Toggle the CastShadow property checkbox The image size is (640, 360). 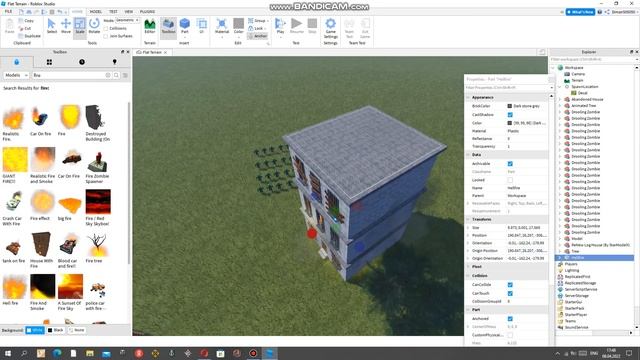(x=510, y=115)
